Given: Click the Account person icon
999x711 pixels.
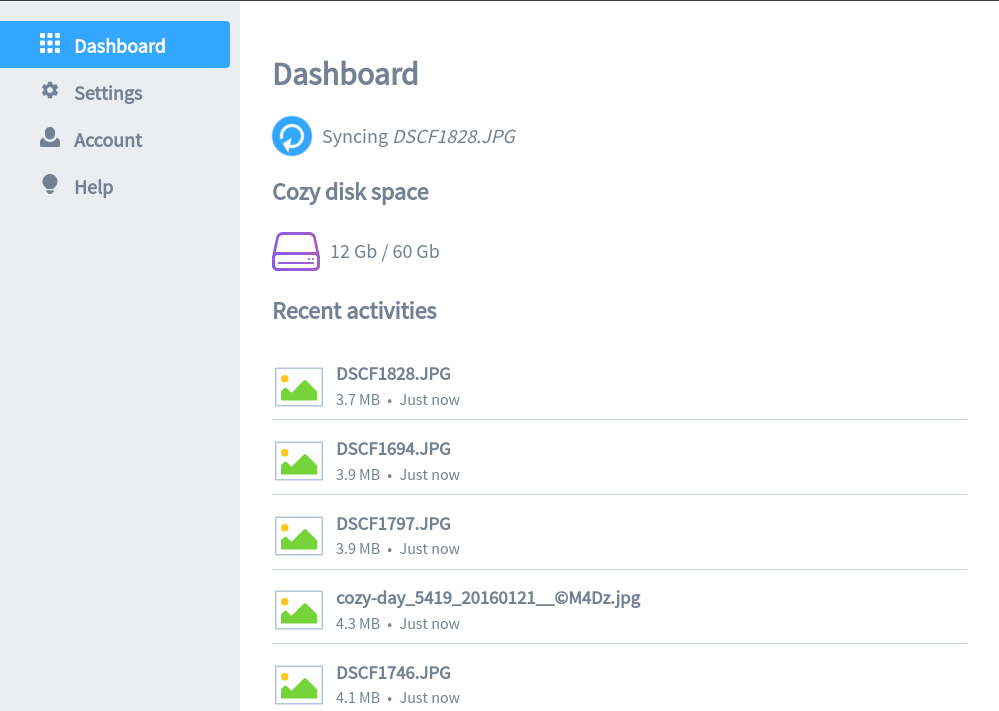Looking at the screenshot, I should pyautogui.click(x=50, y=138).
